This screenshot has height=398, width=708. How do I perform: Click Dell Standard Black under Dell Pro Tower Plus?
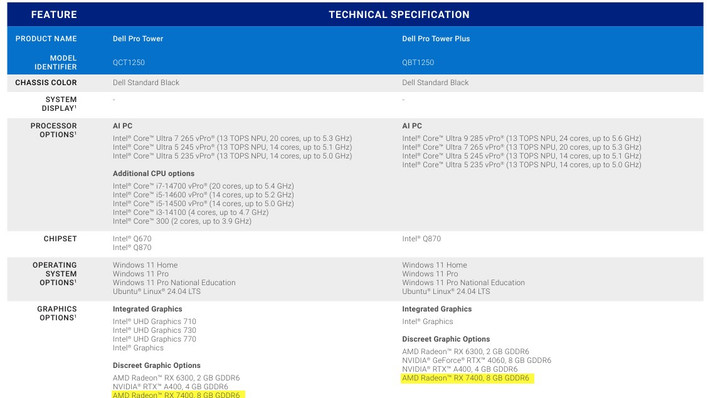point(435,83)
